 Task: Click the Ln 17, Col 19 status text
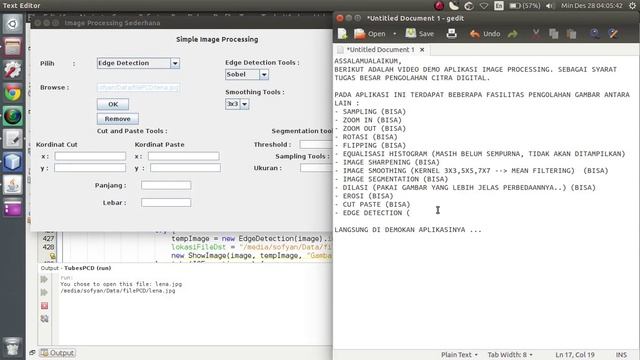tap(575, 355)
